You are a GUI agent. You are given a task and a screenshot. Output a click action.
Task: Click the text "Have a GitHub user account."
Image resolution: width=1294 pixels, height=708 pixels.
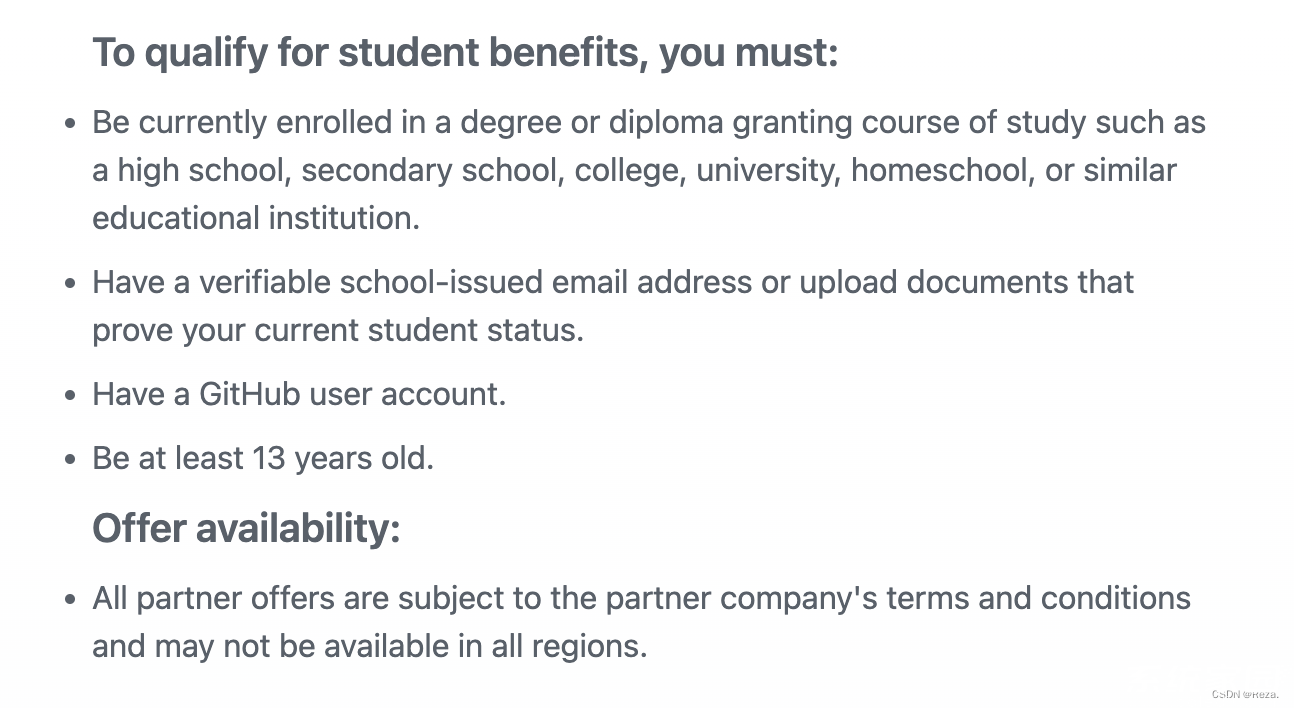(299, 394)
